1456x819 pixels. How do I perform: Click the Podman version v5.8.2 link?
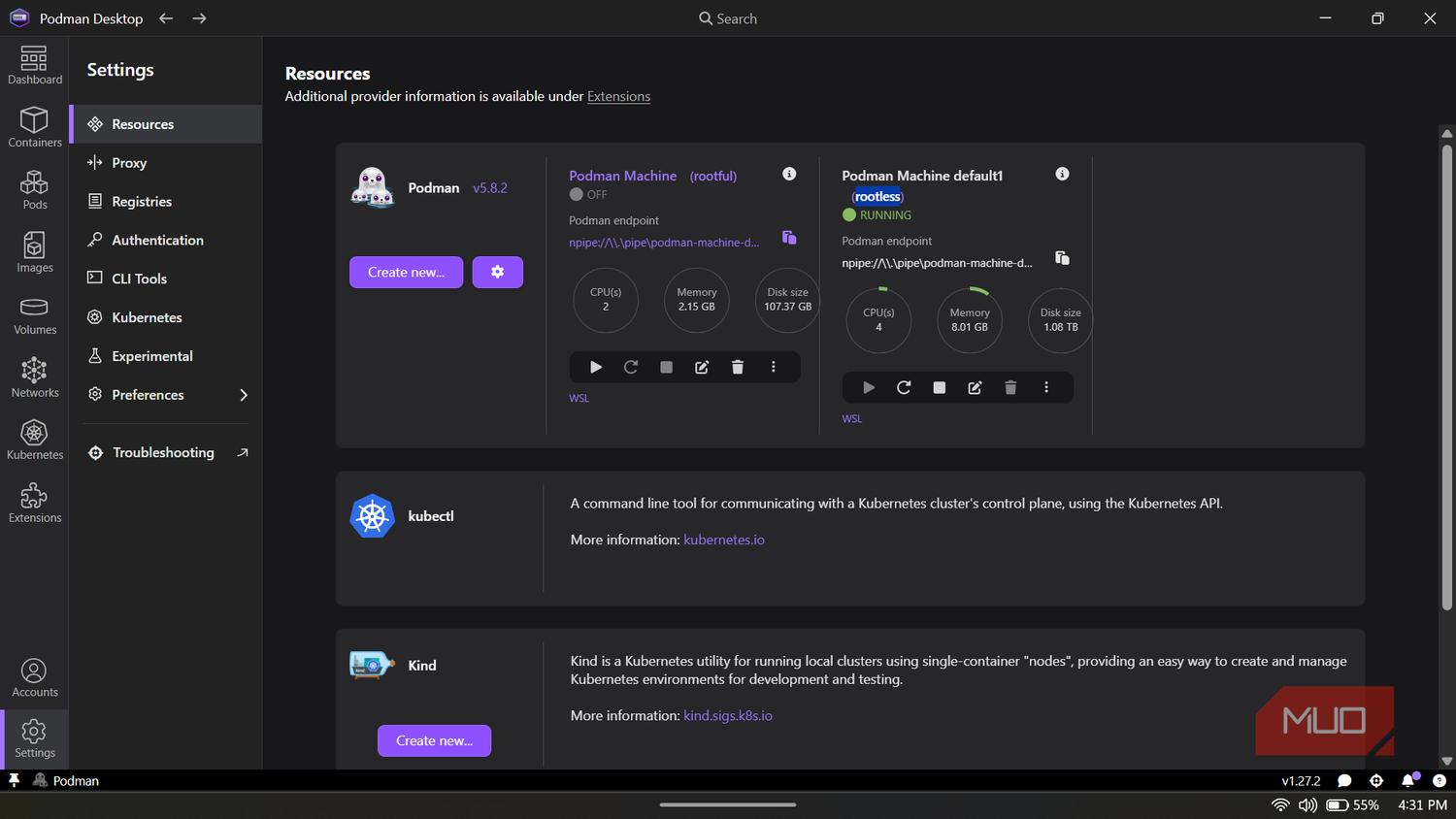[x=490, y=188]
